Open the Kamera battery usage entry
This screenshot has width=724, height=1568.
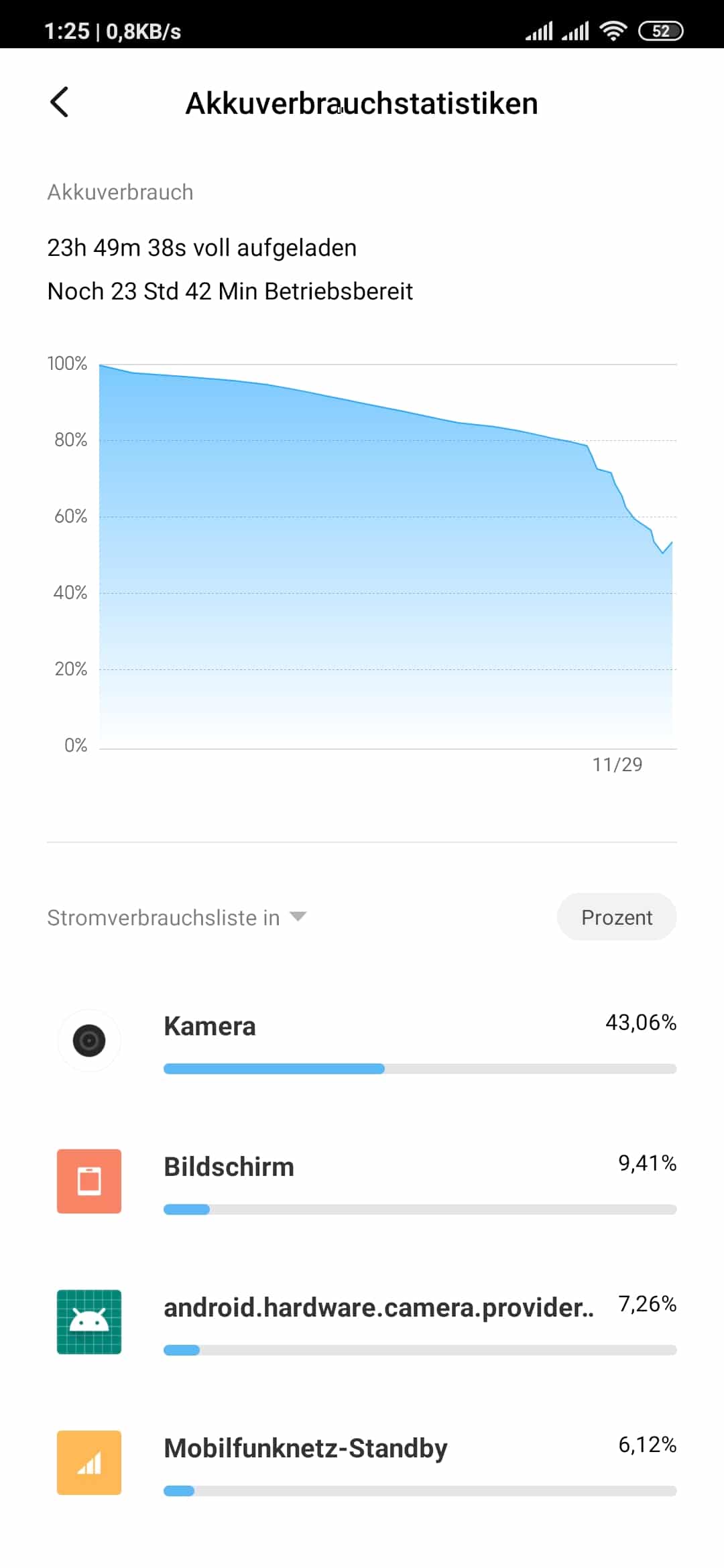click(x=362, y=1041)
